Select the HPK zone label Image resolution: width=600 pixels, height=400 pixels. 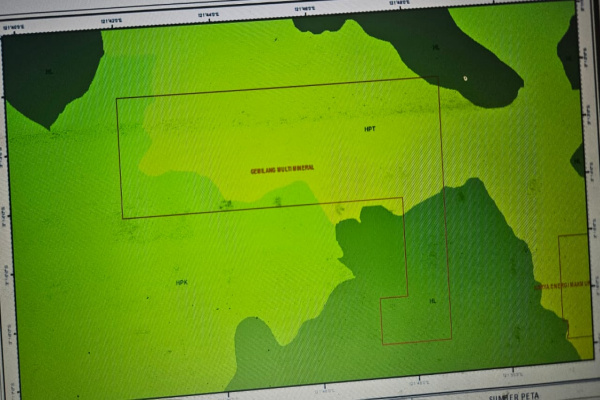point(182,283)
